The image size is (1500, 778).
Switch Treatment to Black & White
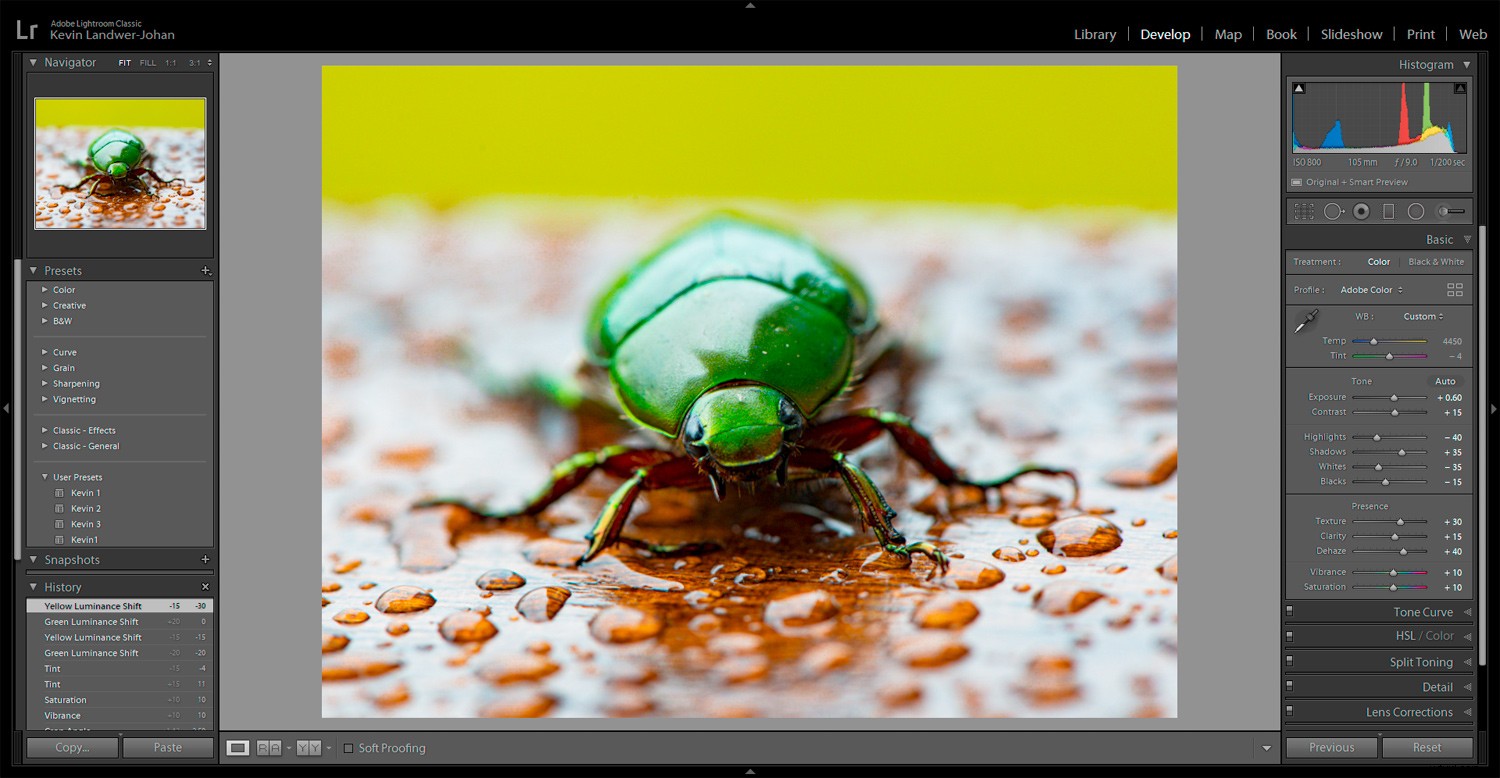tap(1437, 261)
